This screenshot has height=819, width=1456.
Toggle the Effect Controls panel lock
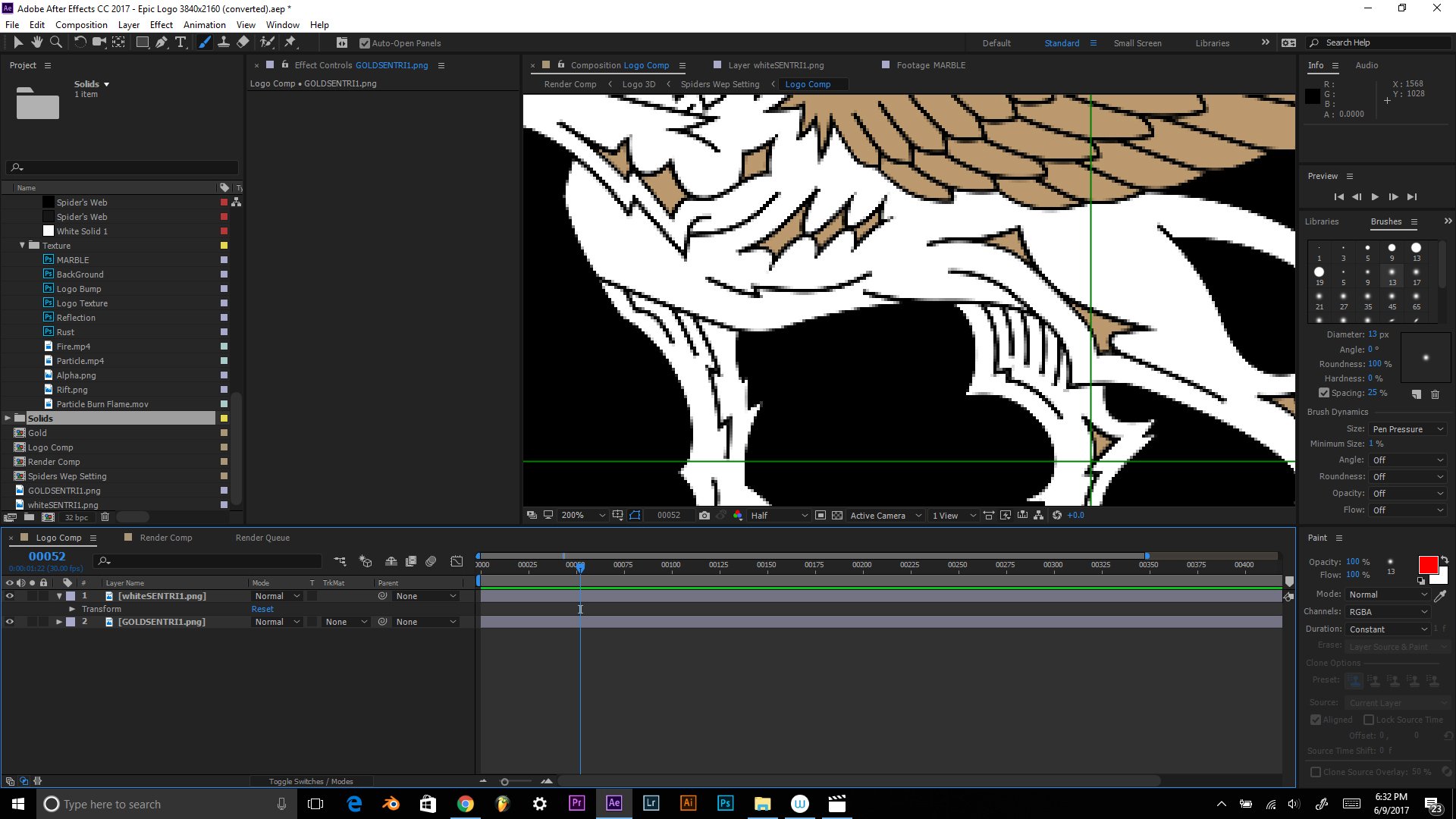pos(285,64)
